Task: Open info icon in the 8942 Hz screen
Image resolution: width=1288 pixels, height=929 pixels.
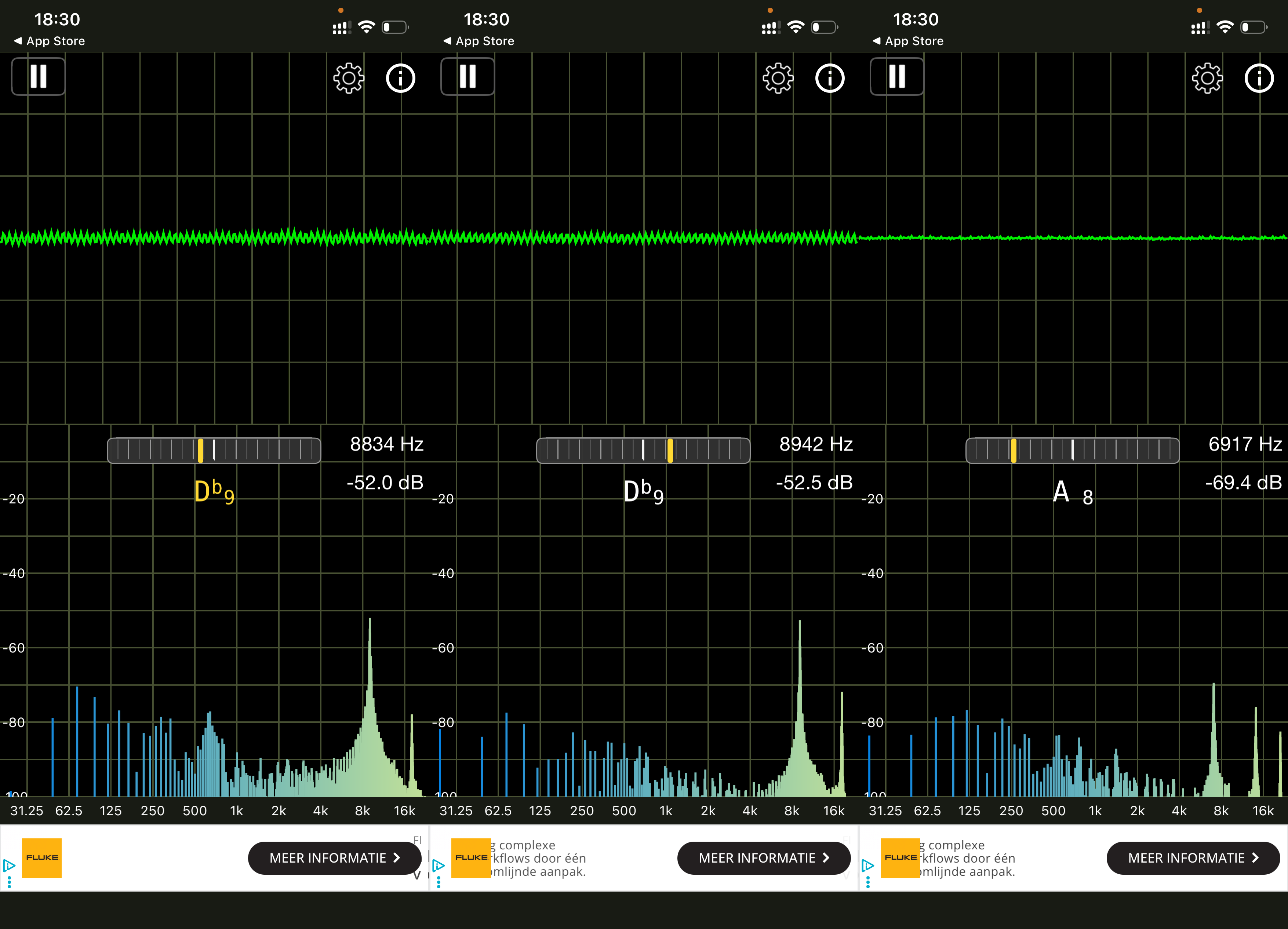Action: pyautogui.click(x=830, y=78)
